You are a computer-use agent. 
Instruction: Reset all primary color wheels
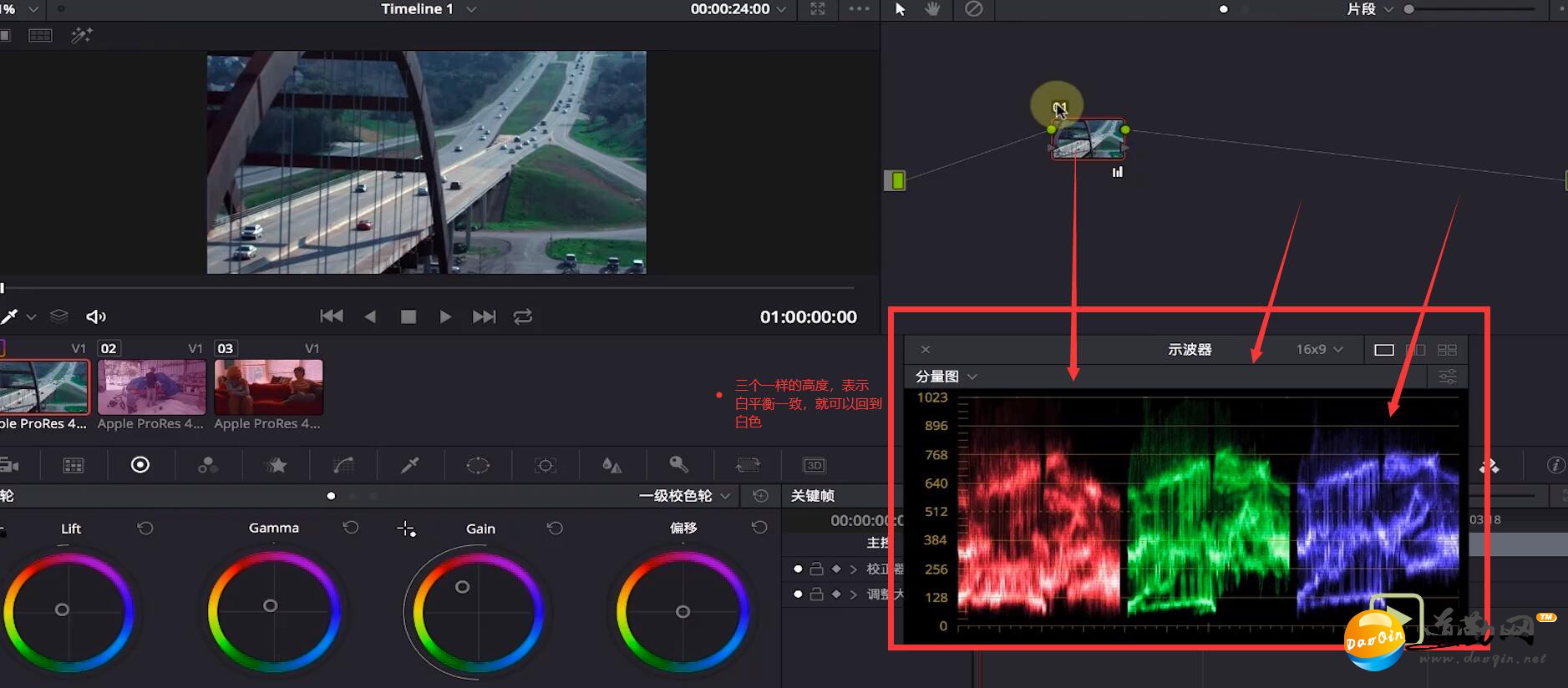click(x=761, y=496)
